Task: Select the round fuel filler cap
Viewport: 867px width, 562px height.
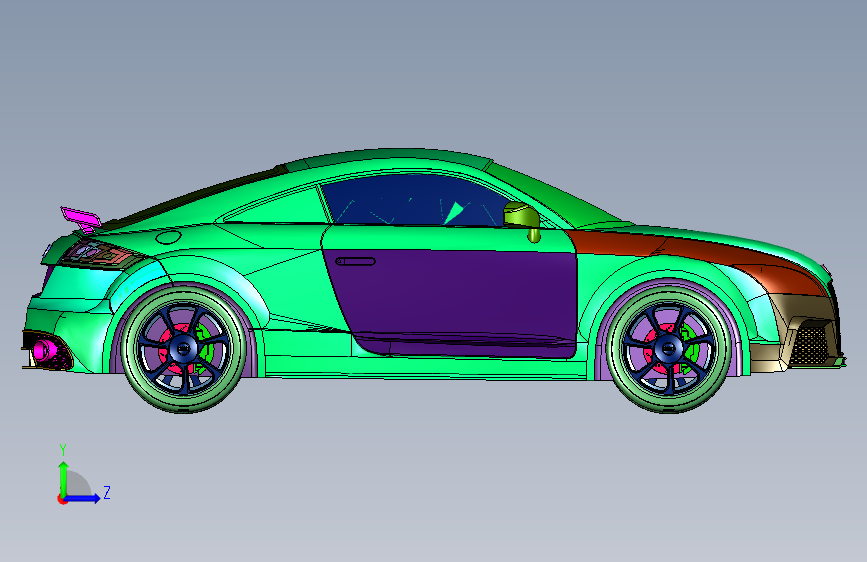Action: 169,237
